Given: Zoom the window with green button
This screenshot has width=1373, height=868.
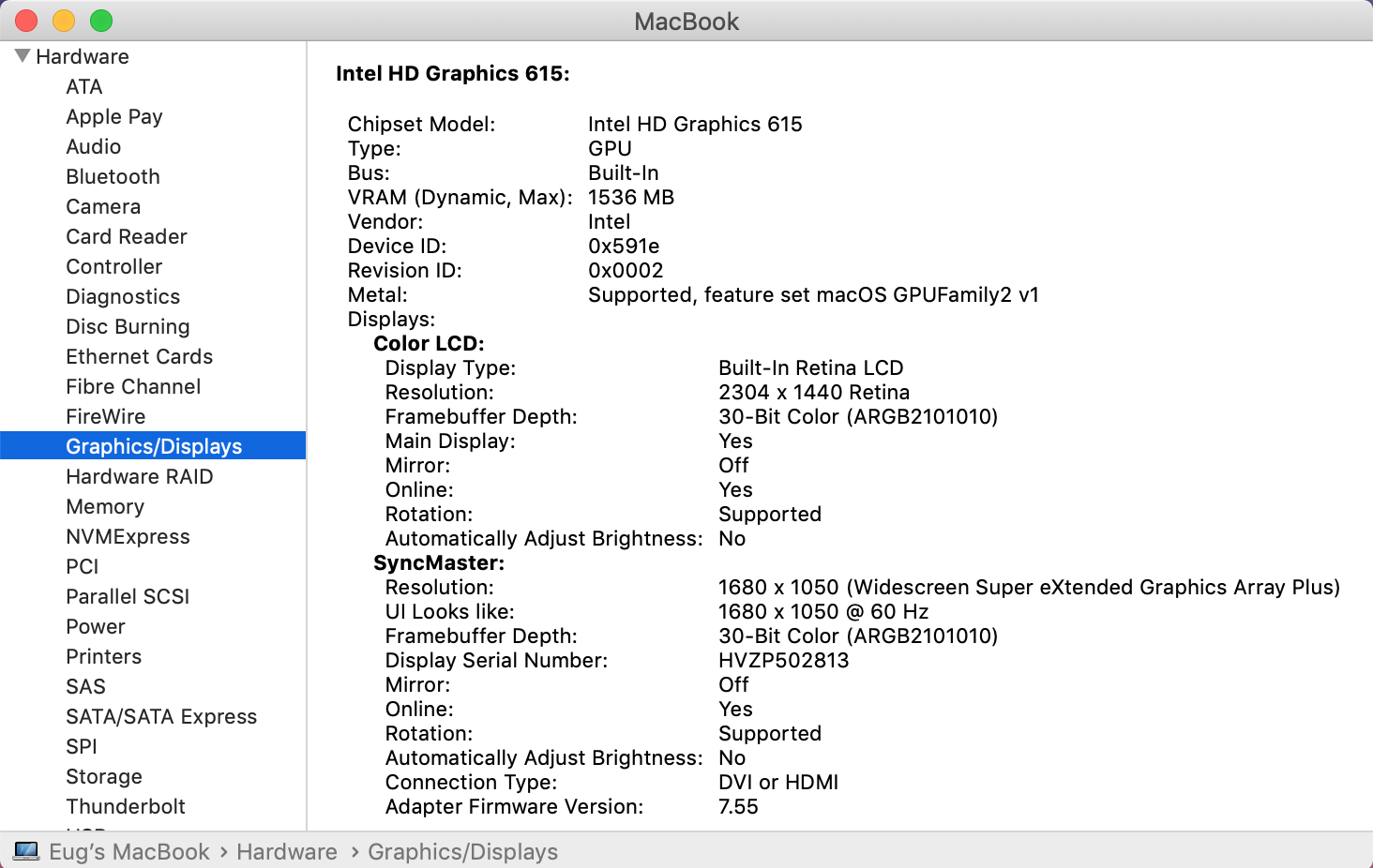Looking at the screenshot, I should click(101, 21).
